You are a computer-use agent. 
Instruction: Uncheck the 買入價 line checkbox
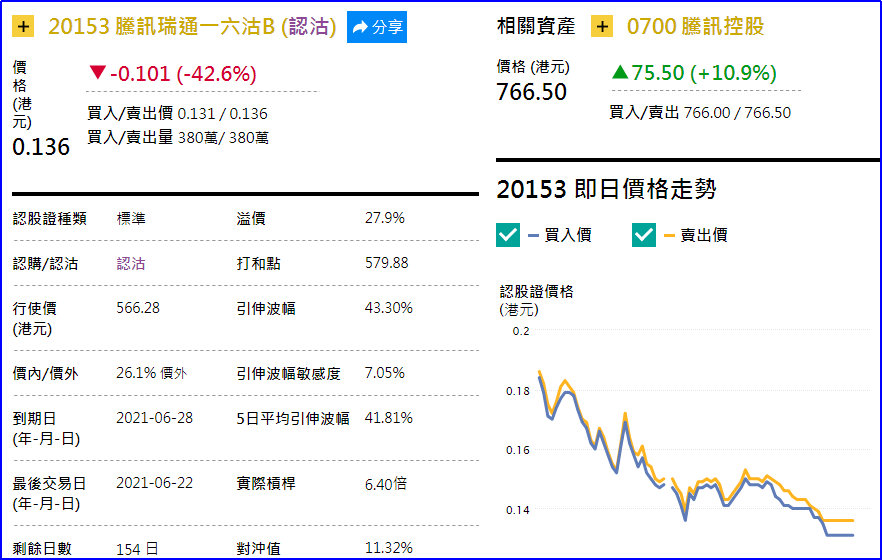coord(508,235)
